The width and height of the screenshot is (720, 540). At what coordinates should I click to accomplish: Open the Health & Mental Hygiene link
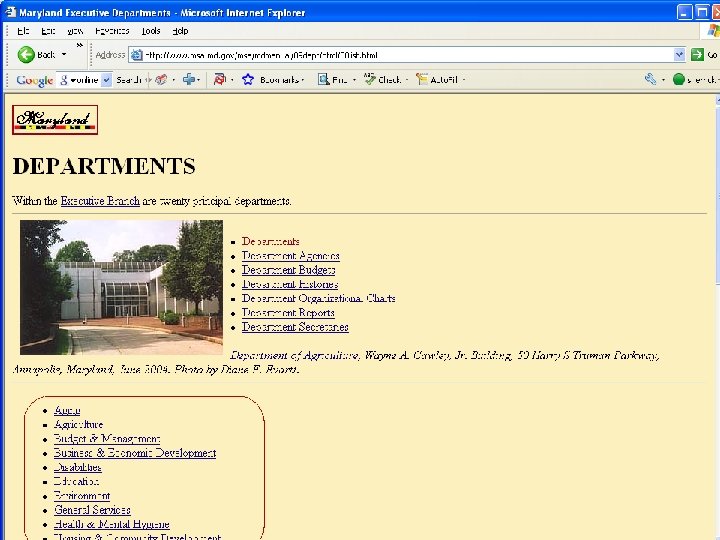coord(112,524)
